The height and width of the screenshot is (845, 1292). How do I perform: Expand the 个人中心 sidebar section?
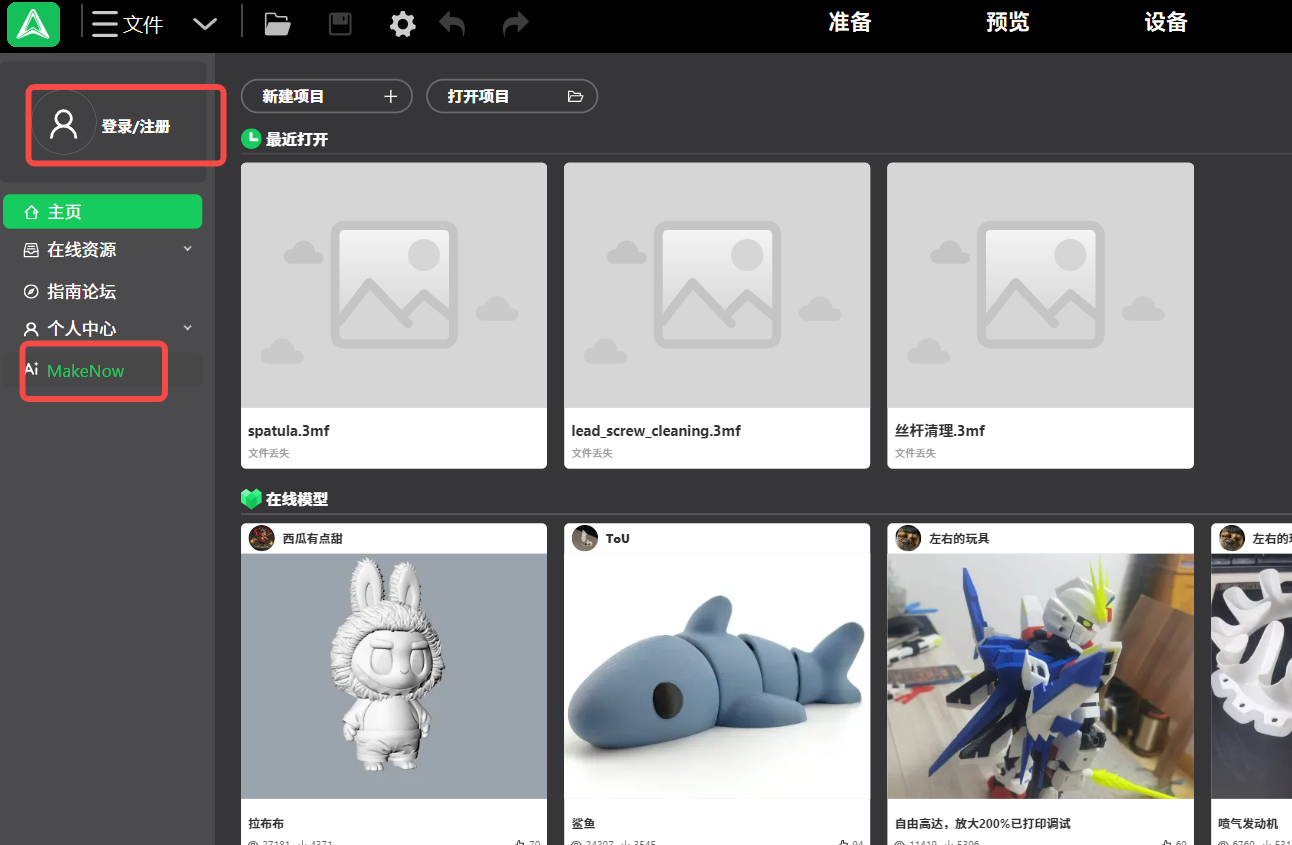[187, 328]
